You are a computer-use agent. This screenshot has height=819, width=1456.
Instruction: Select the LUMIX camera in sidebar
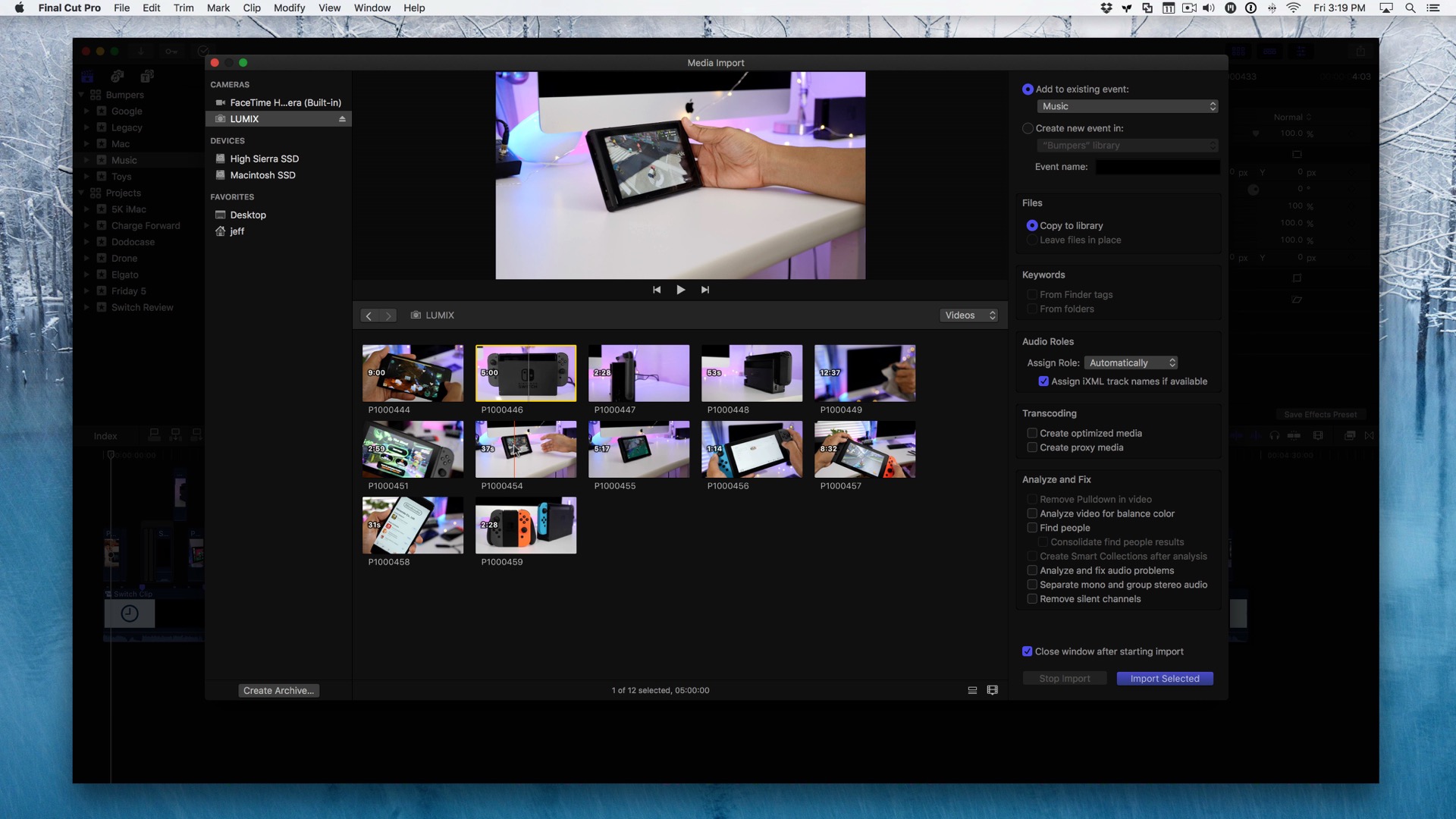(278, 119)
